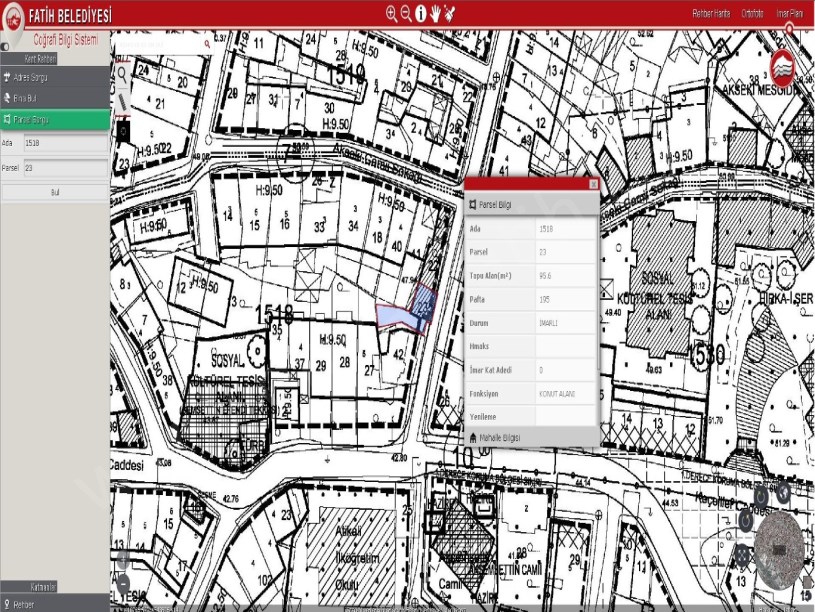Expand the Adres Sorgu panel
This screenshot has width=815, height=612.
55,75
